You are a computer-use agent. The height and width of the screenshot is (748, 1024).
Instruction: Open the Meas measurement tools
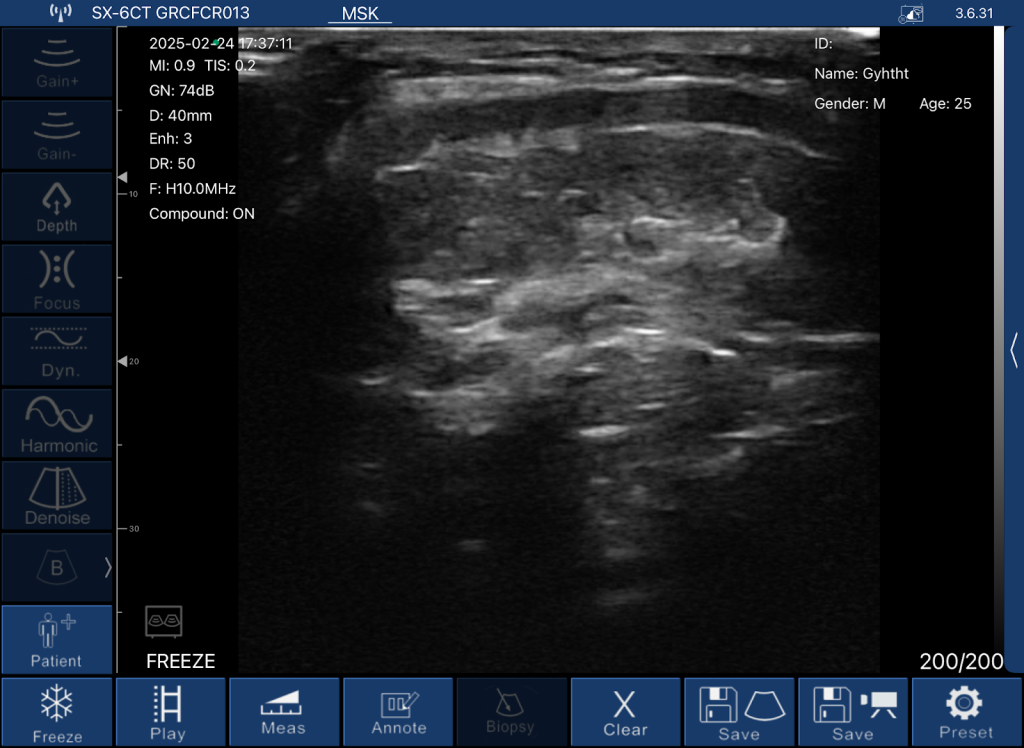click(284, 712)
